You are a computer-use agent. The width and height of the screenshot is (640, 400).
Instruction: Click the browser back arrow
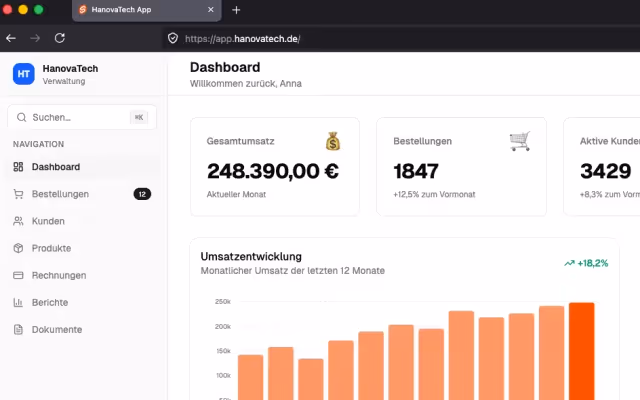tap(11, 38)
